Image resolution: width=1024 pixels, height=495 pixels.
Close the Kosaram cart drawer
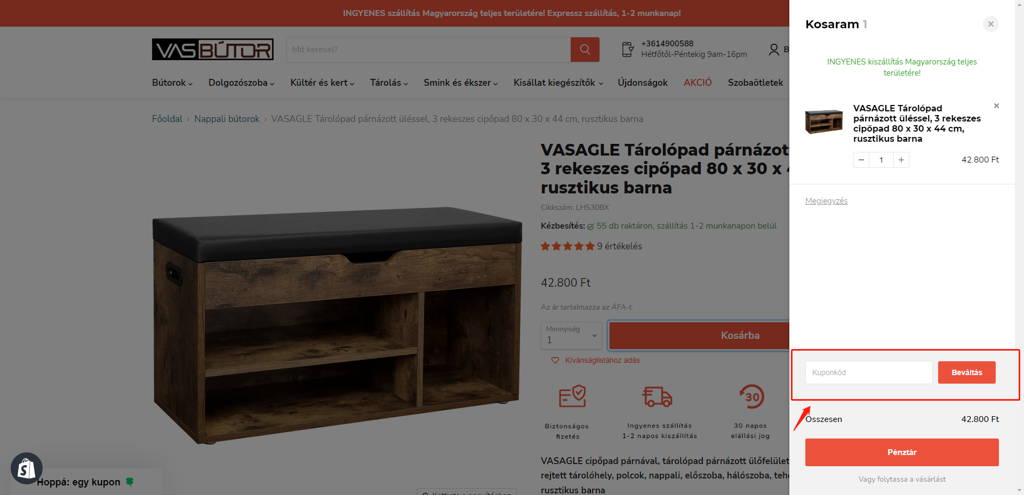(x=991, y=24)
